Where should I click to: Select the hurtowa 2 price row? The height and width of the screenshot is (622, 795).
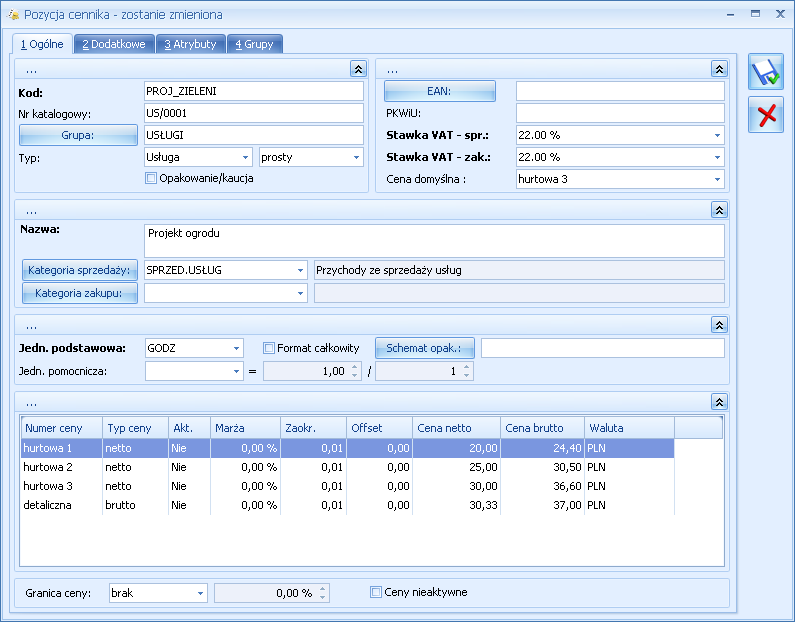347,467
